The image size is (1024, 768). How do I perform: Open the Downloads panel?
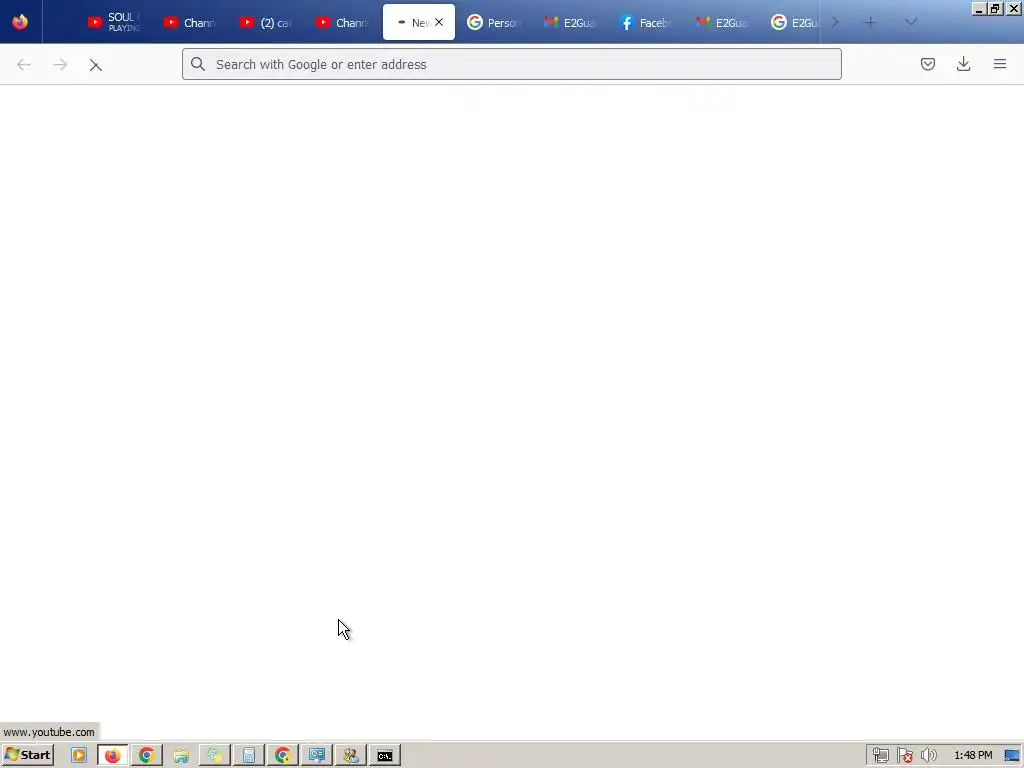963,64
